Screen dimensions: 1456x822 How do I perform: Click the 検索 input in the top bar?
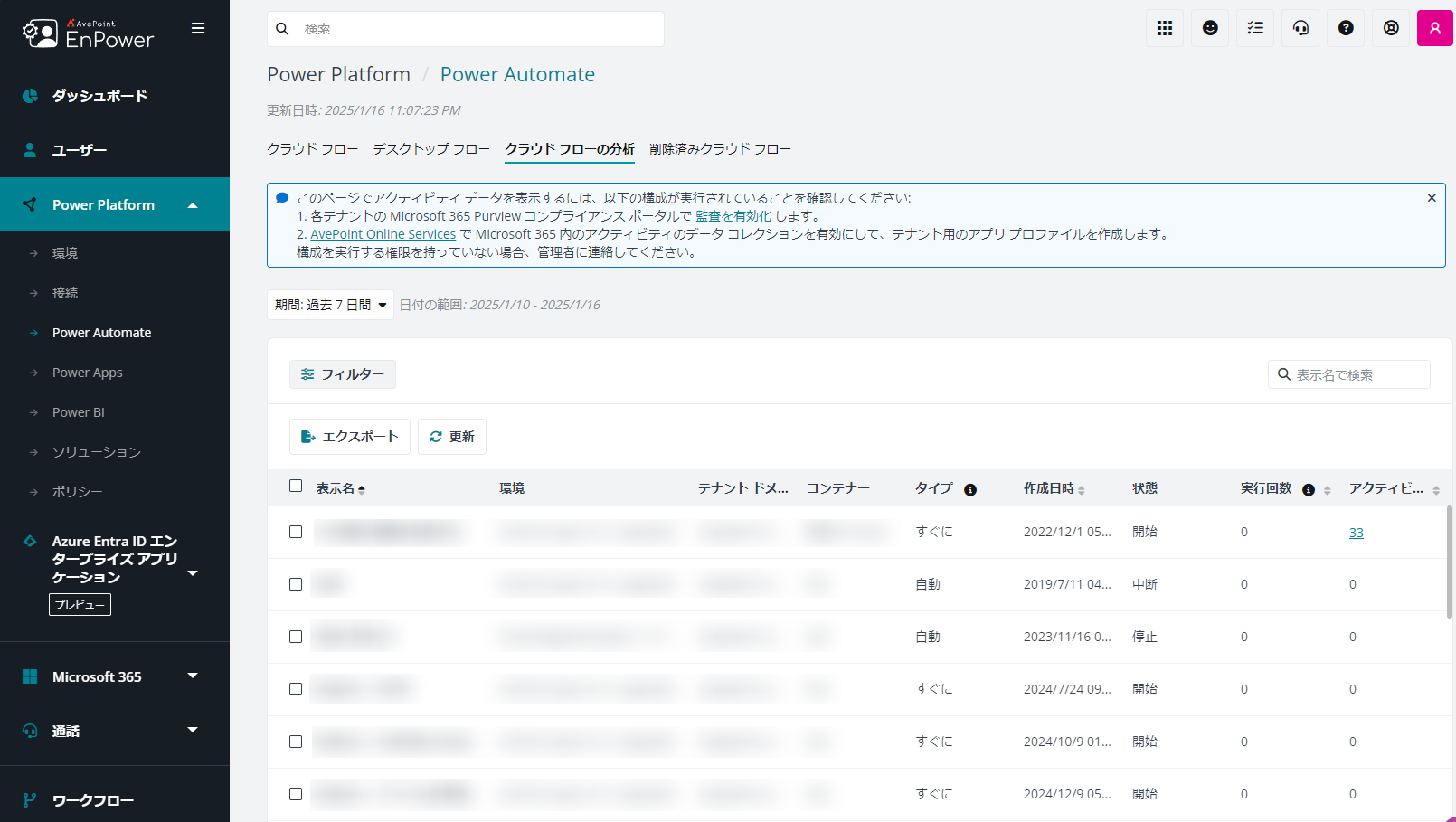[x=466, y=29]
